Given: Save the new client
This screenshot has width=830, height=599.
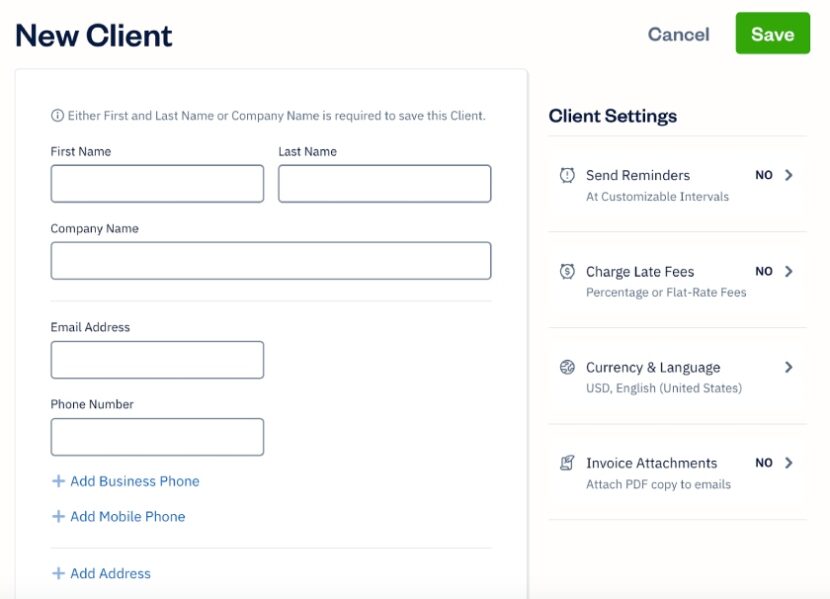Looking at the screenshot, I should coord(772,34).
